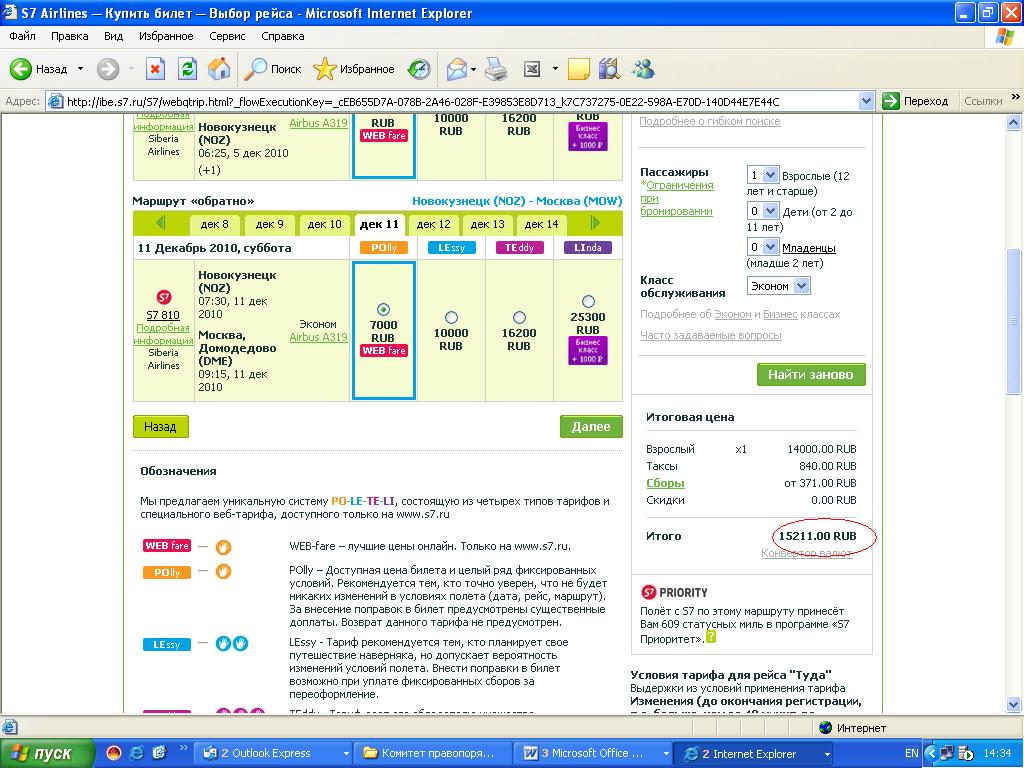Open the Комитет правопоря... folder taskbar button

pos(434,753)
